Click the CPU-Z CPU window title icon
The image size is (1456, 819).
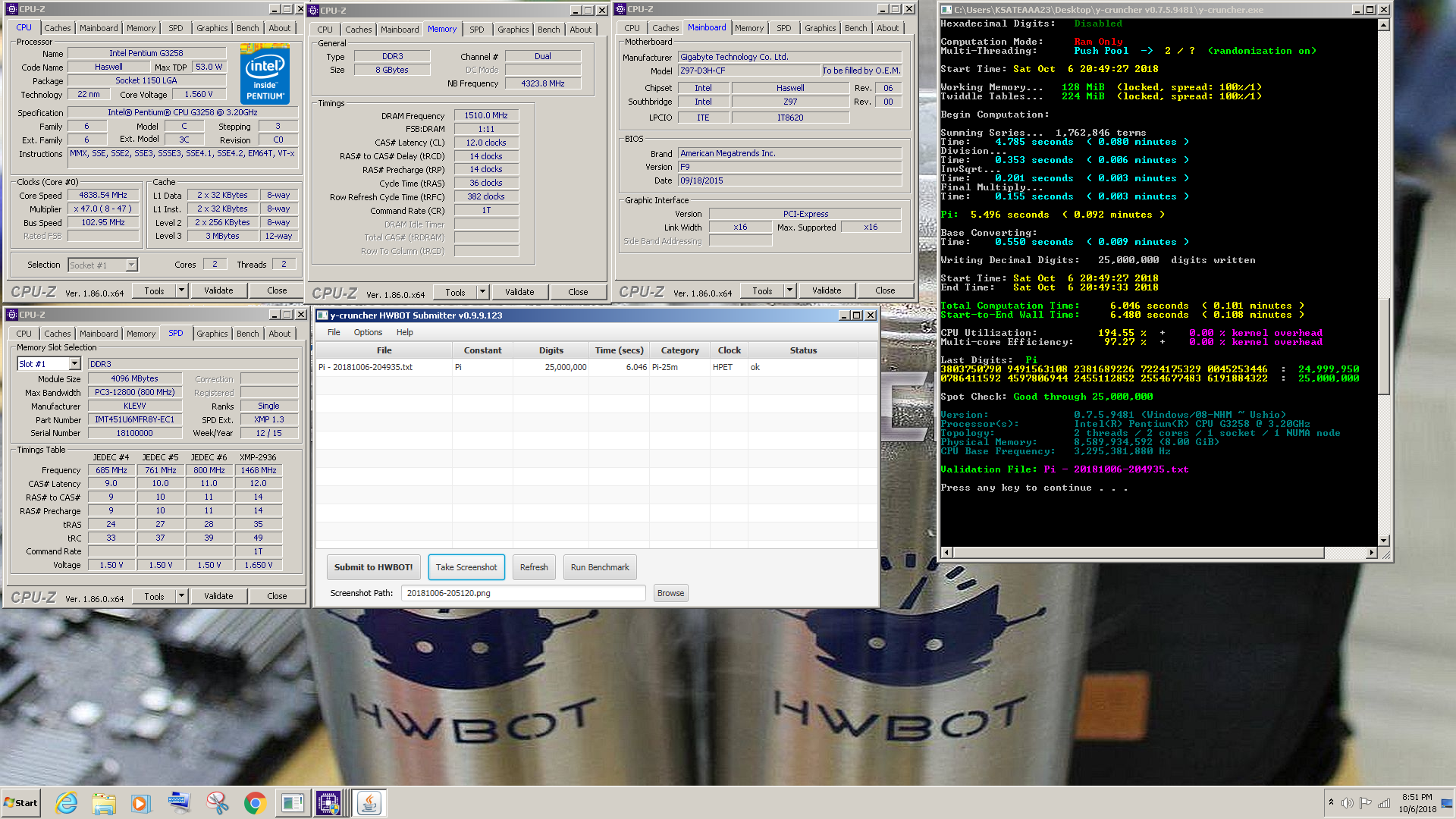12,9
